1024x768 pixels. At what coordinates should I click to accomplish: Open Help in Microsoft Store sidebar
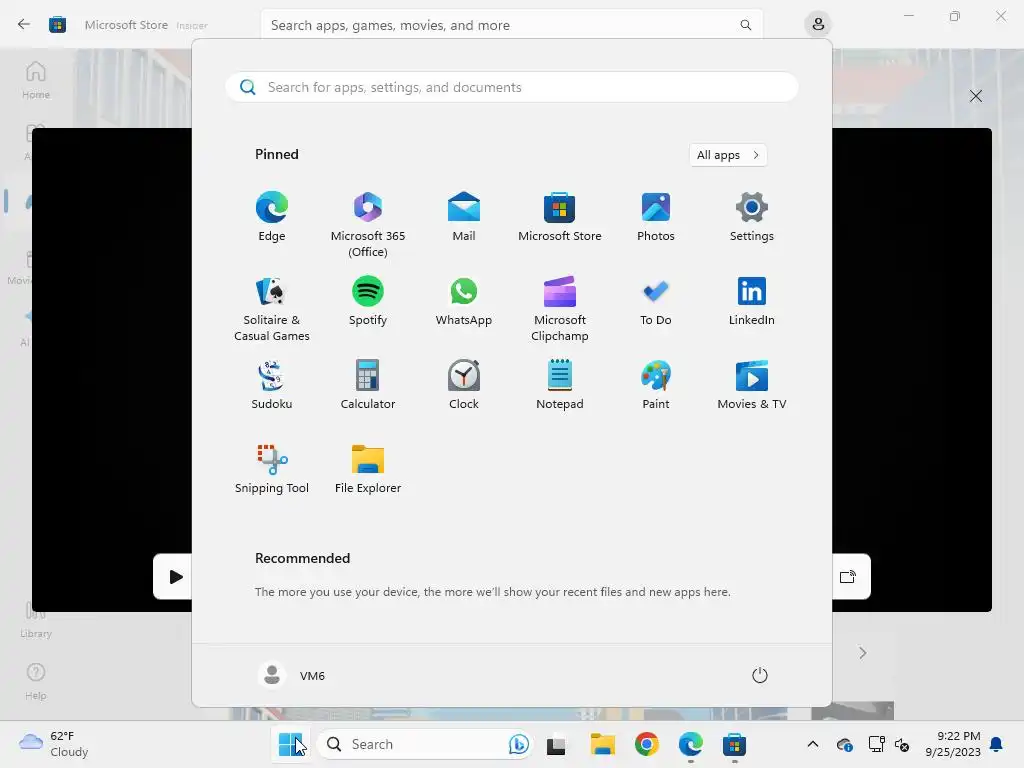pyautogui.click(x=36, y=682)
